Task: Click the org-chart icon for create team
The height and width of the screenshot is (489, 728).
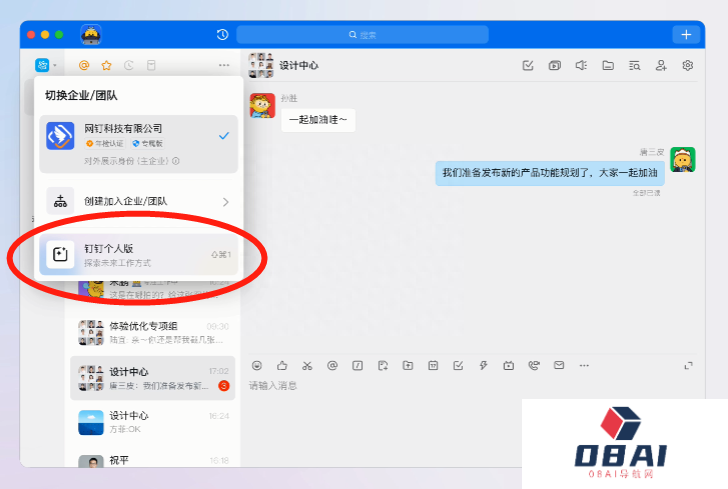Action: point(60,201)
